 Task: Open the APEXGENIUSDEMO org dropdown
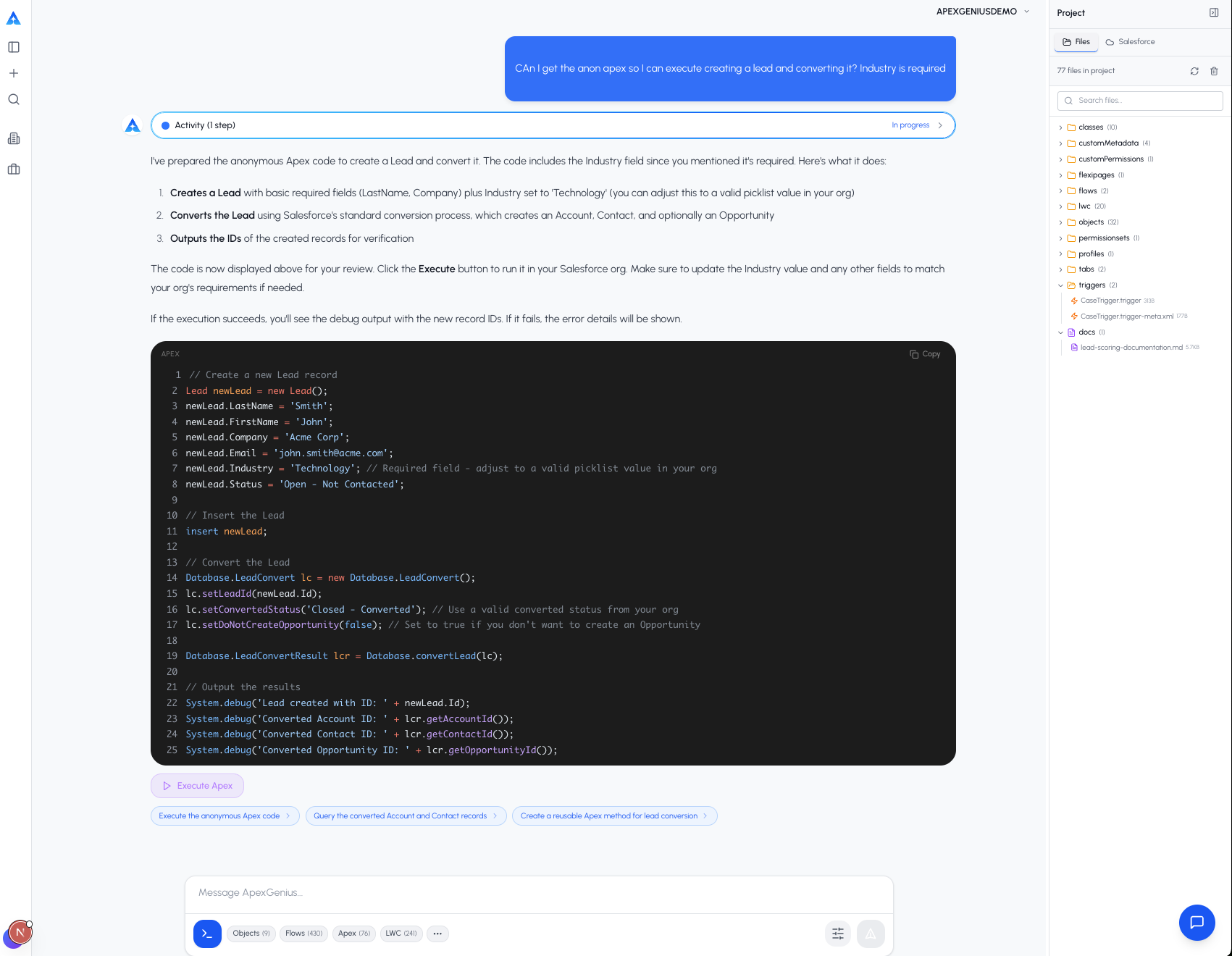982,12
